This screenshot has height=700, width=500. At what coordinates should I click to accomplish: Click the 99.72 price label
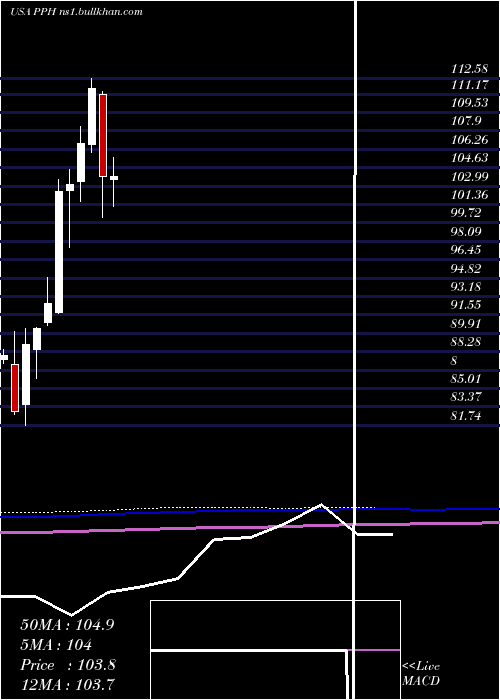click(x=466, y=212)
